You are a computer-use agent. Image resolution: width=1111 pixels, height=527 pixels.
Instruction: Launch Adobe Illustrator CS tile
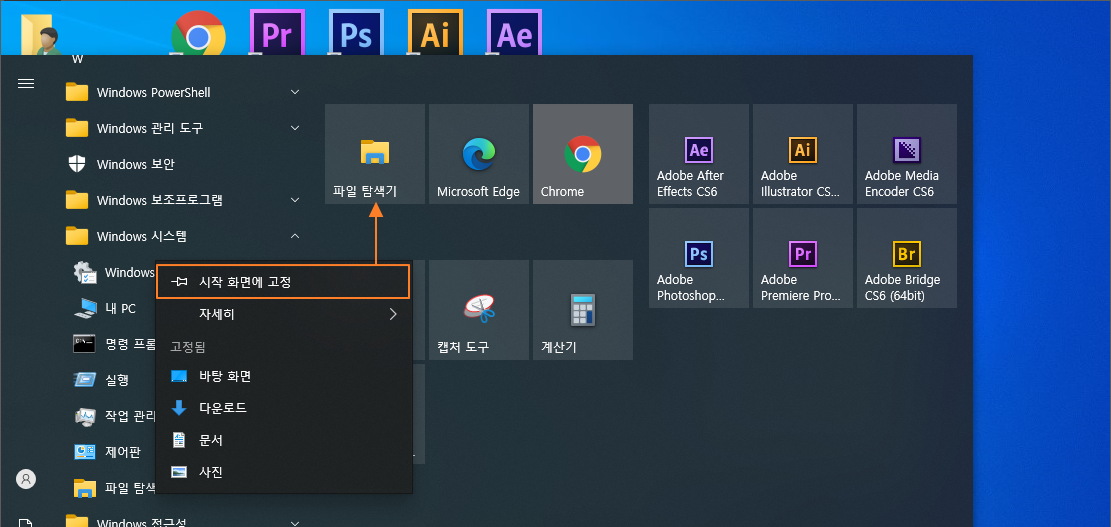click(803, 154)
